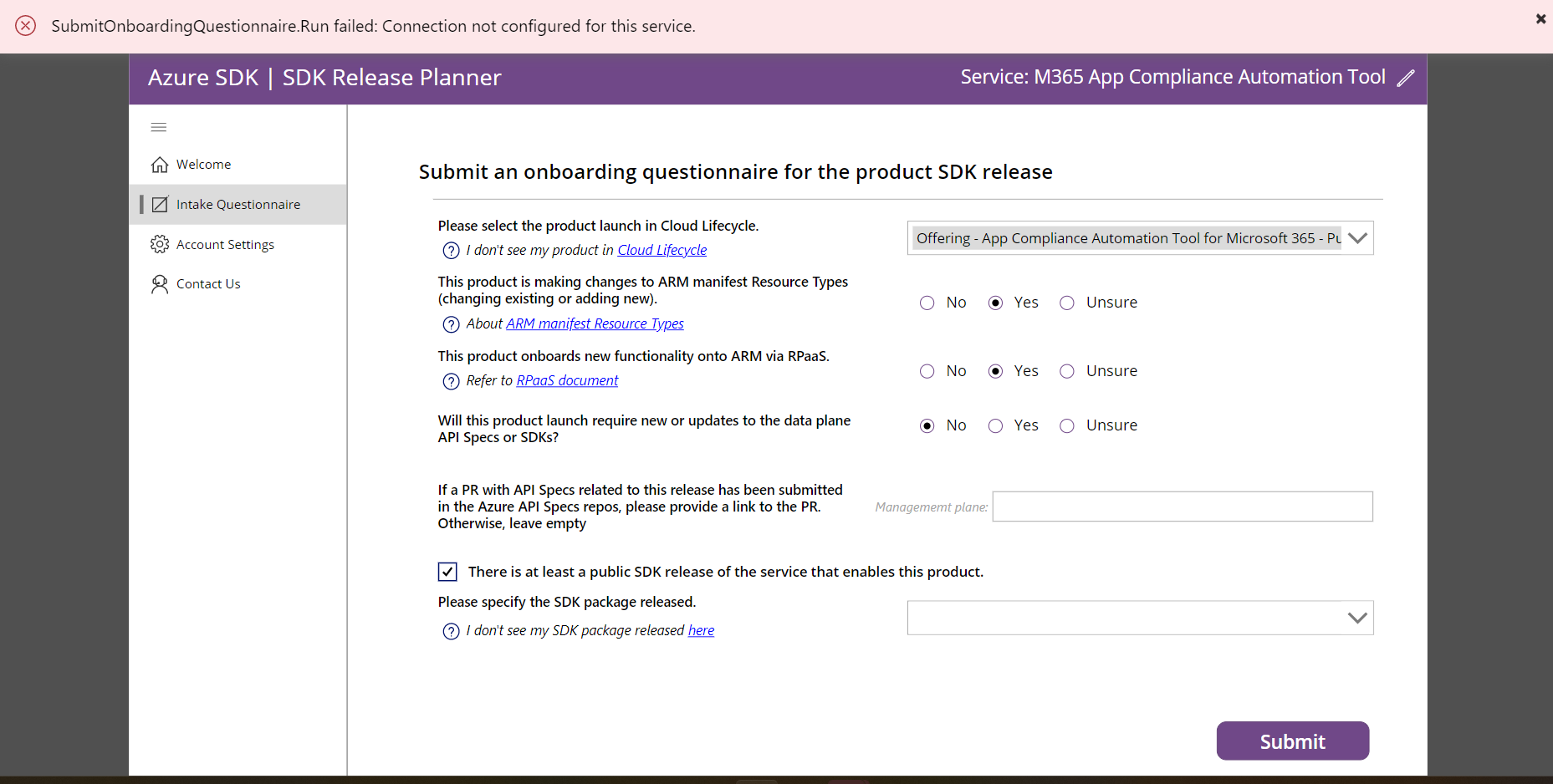The image size is (1553, 784).
Task: Click the Account Settings gear icon
Action: 160,244
